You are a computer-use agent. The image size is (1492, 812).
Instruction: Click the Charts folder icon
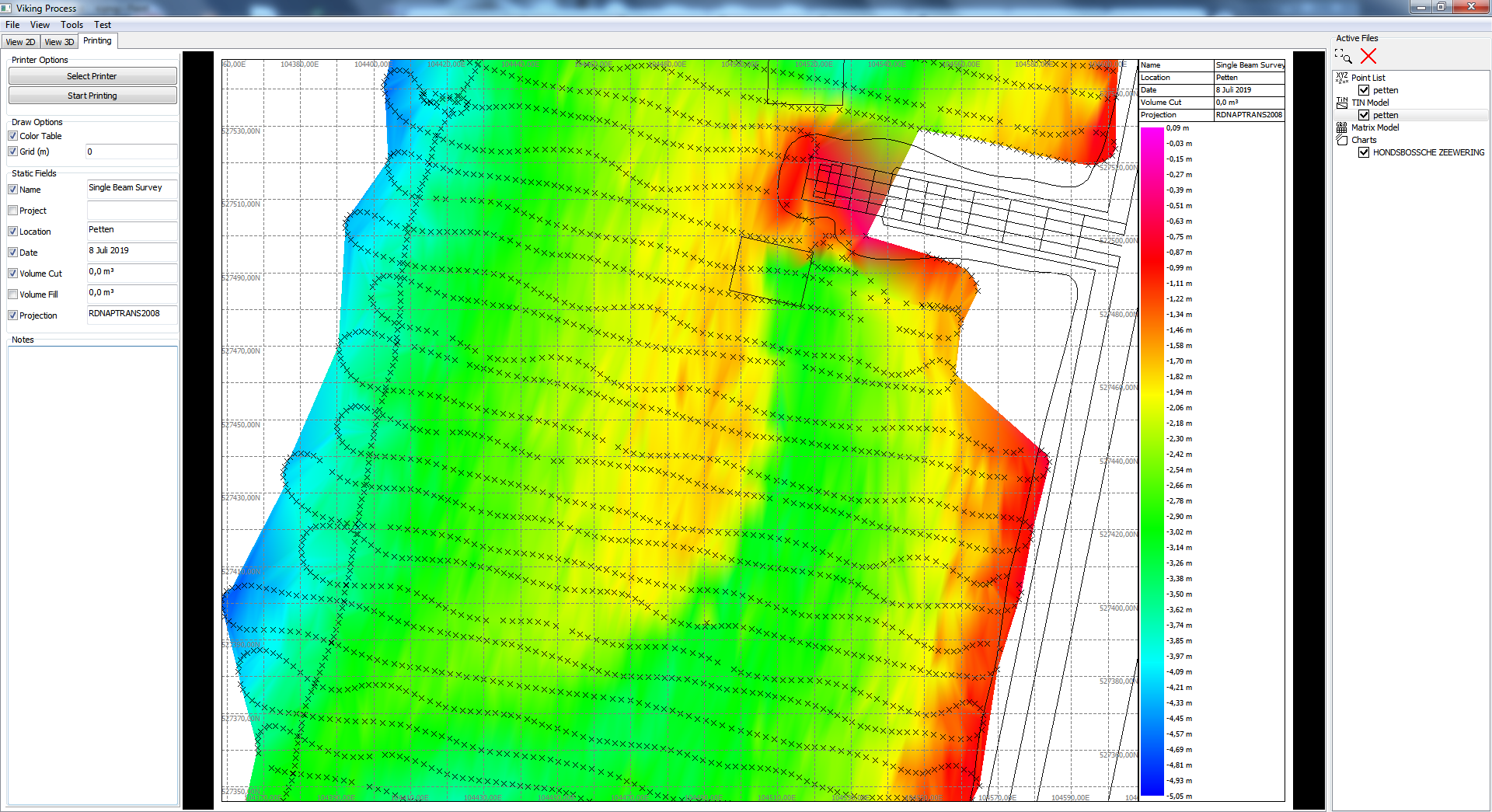pyautogui.click(x=1342, y=140)
